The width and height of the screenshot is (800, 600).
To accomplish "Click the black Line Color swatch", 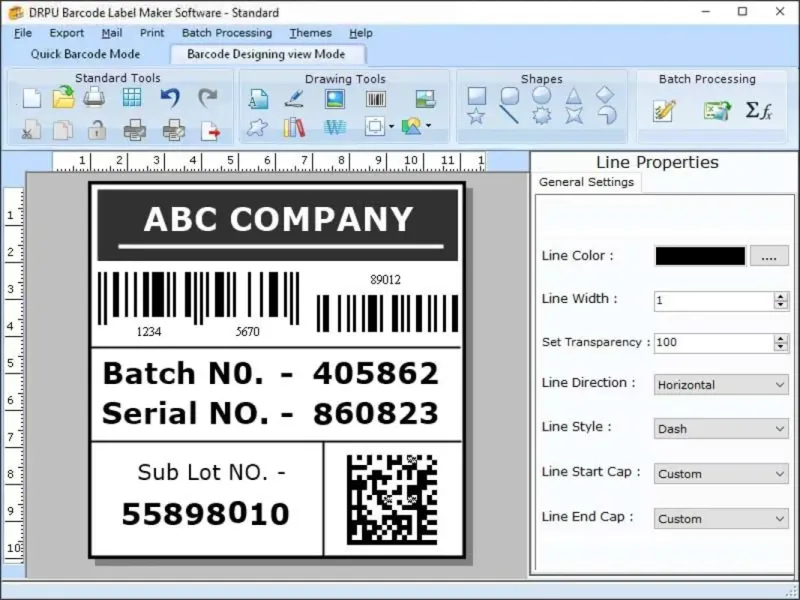I will [x=701, y=256].
